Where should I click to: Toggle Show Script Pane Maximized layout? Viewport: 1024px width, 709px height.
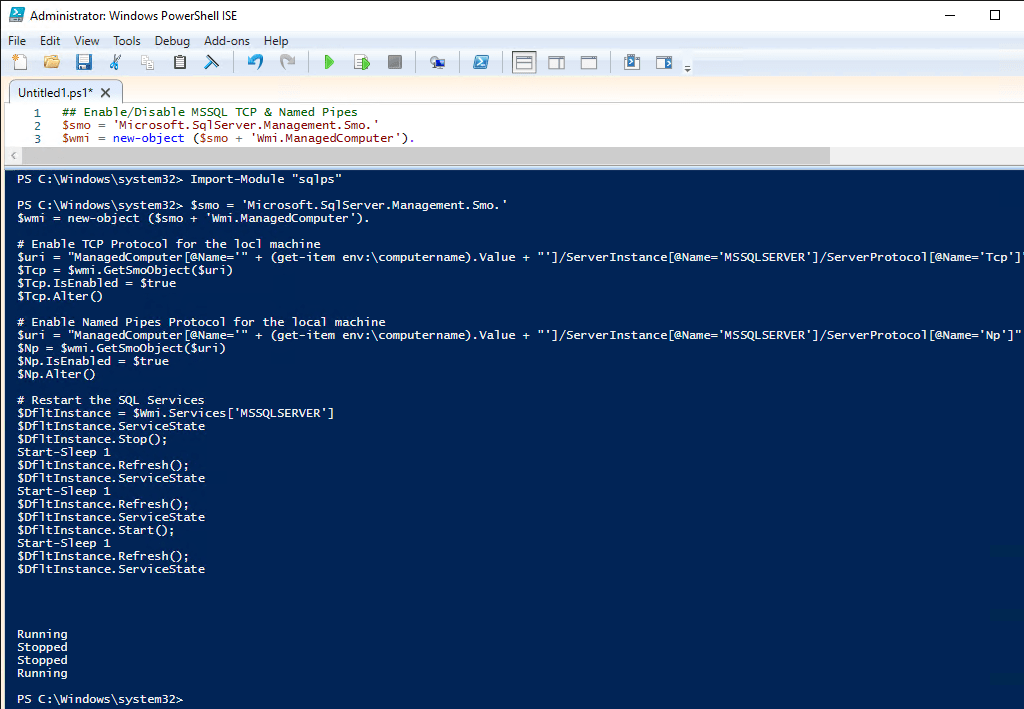click(589, 63)
